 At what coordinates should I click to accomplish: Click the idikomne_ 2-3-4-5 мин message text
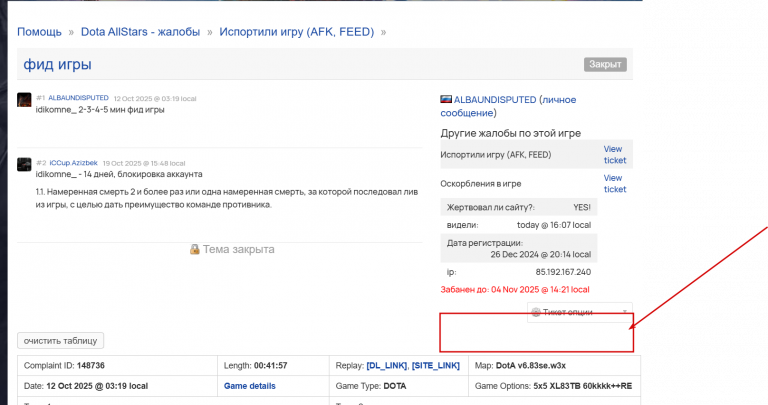click(x=100, y=110)
